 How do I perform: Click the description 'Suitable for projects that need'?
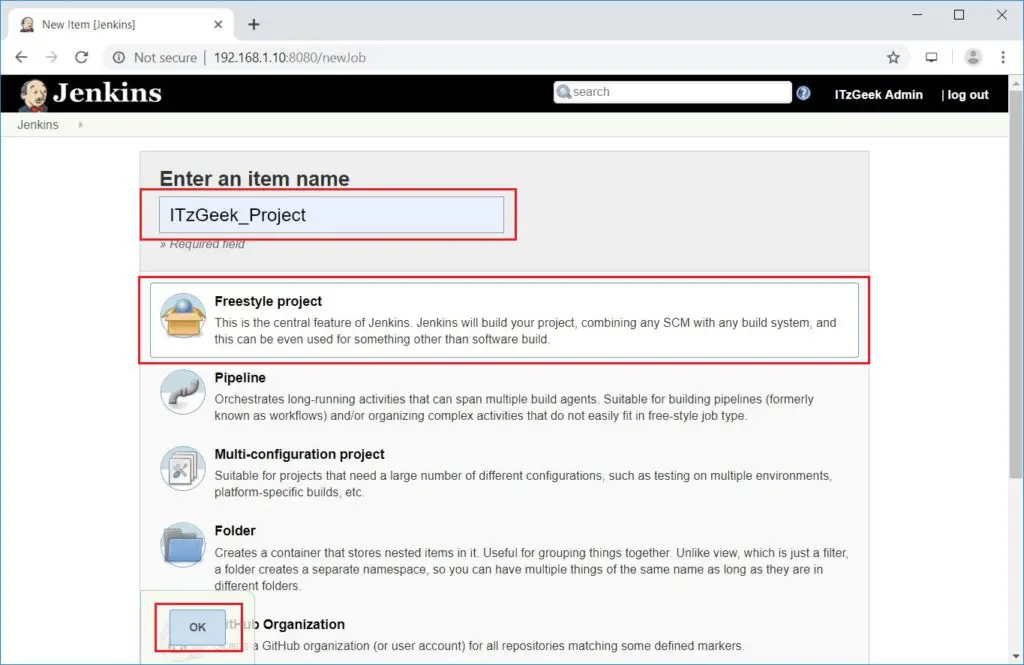coord(522,483)
